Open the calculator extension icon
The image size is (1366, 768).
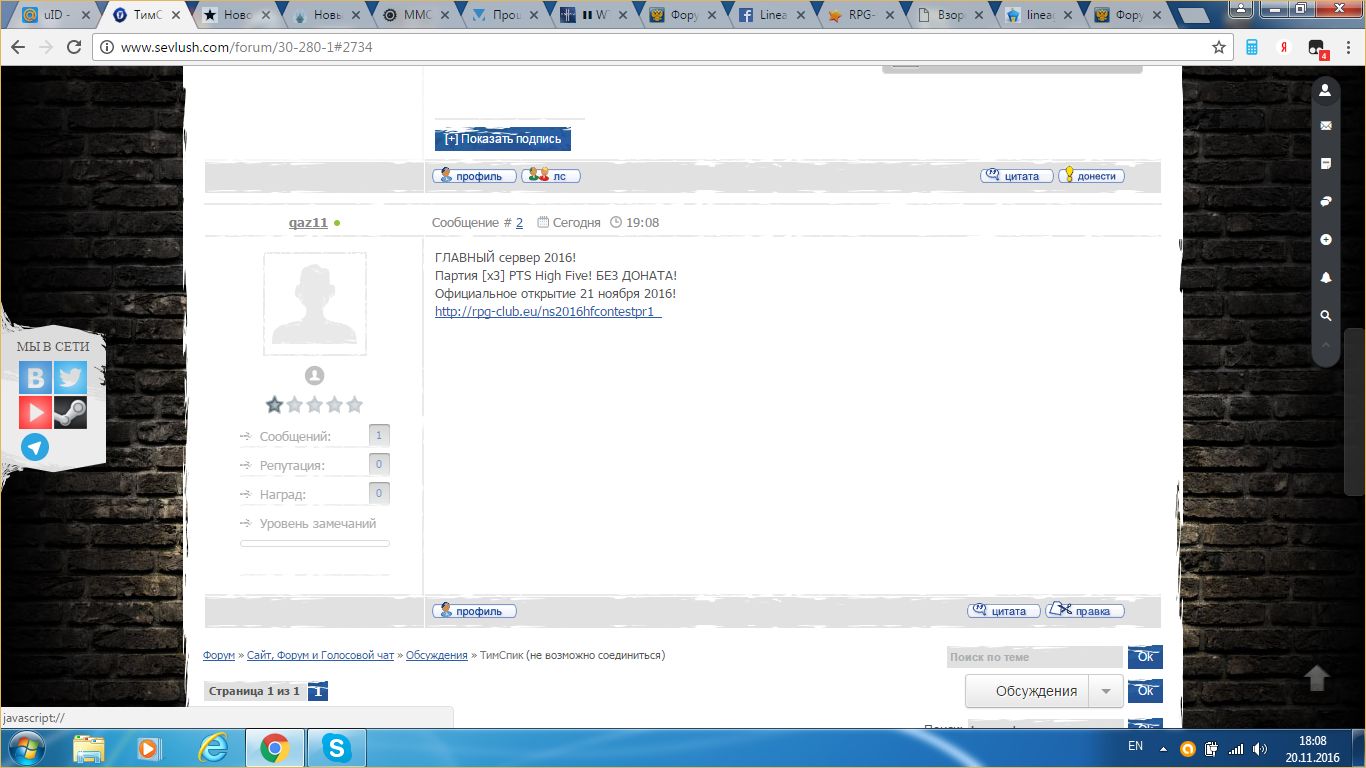tap(1251, 47)
